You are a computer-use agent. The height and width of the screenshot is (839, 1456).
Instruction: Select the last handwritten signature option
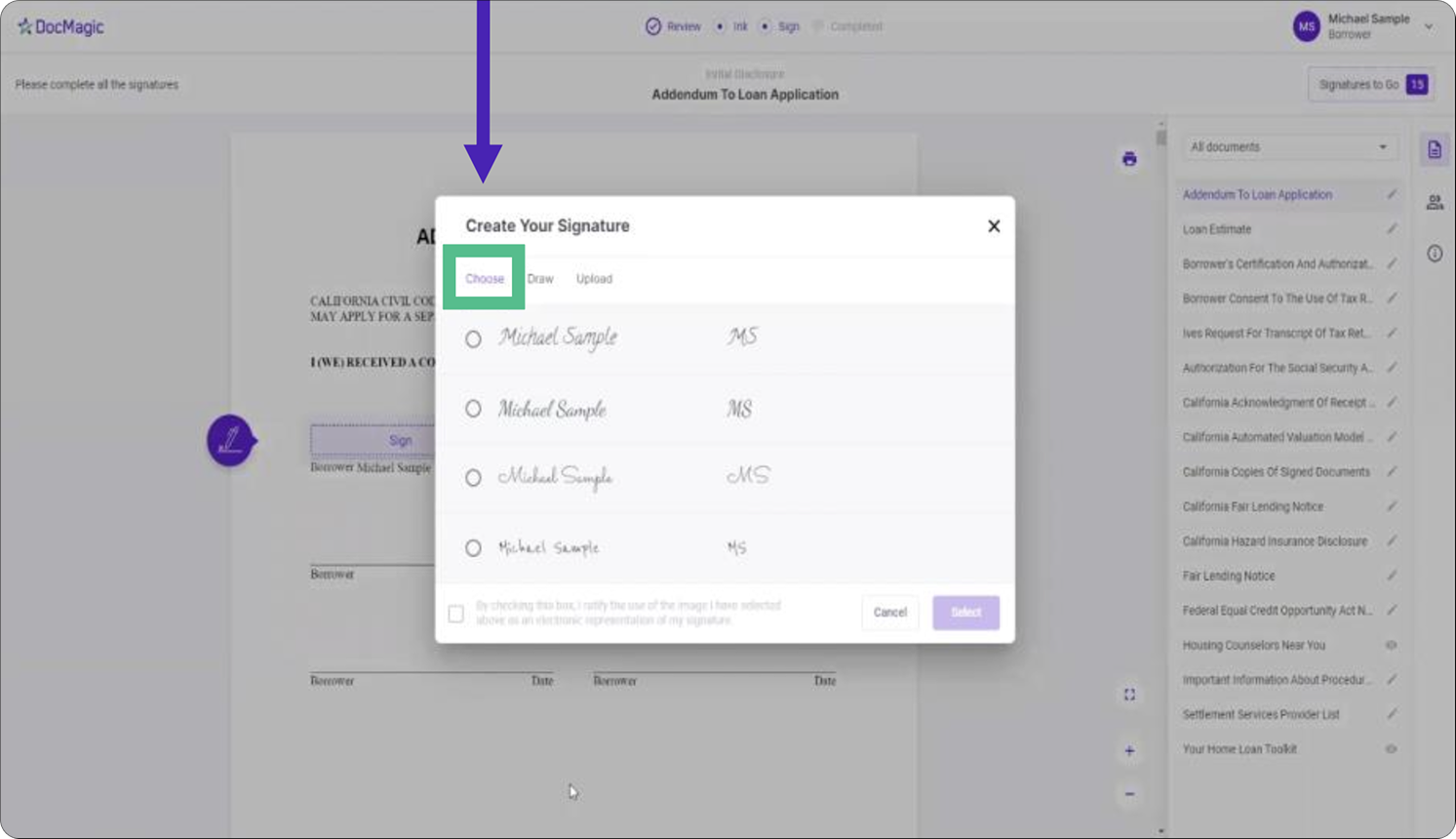tap(473, 548)
